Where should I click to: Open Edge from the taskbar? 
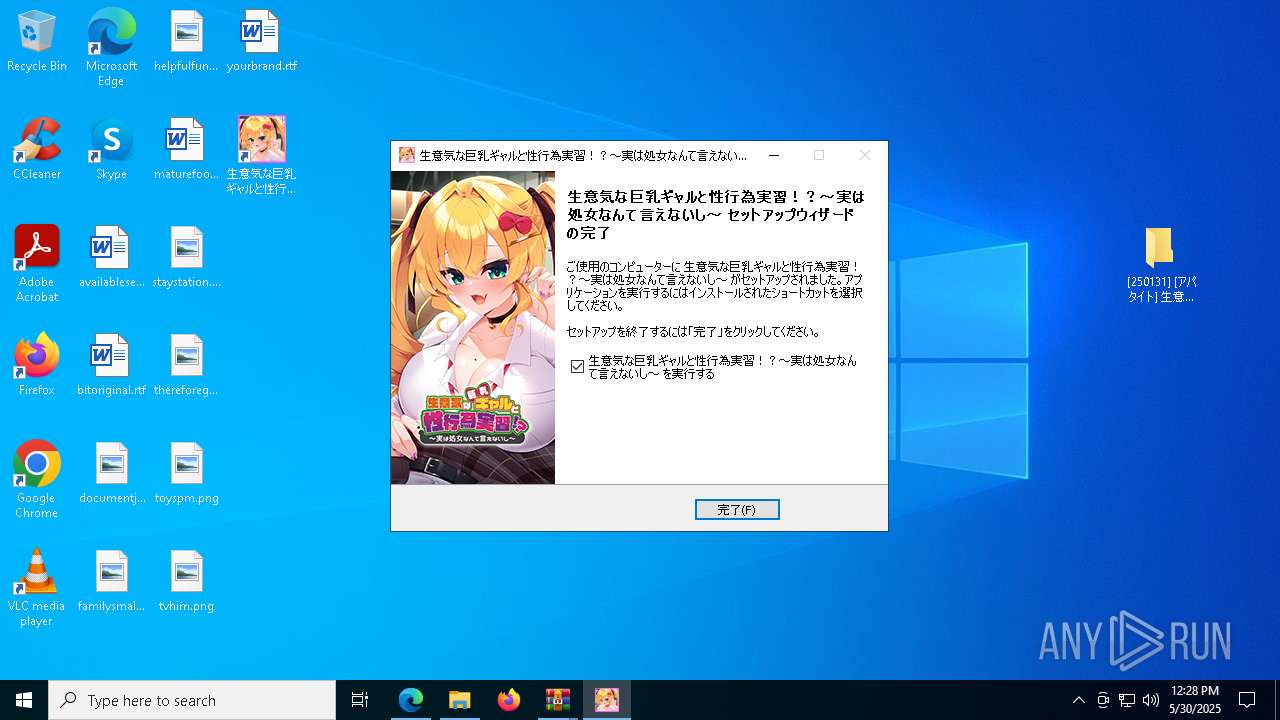pyautogui.click(x=411, y=700)
